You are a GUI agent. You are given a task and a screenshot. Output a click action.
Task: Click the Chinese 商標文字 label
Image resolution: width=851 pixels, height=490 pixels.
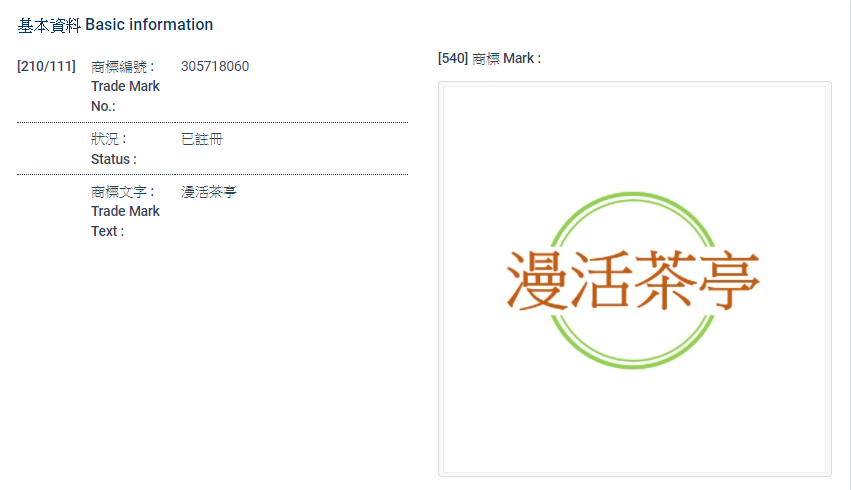[x=122, y=192]
